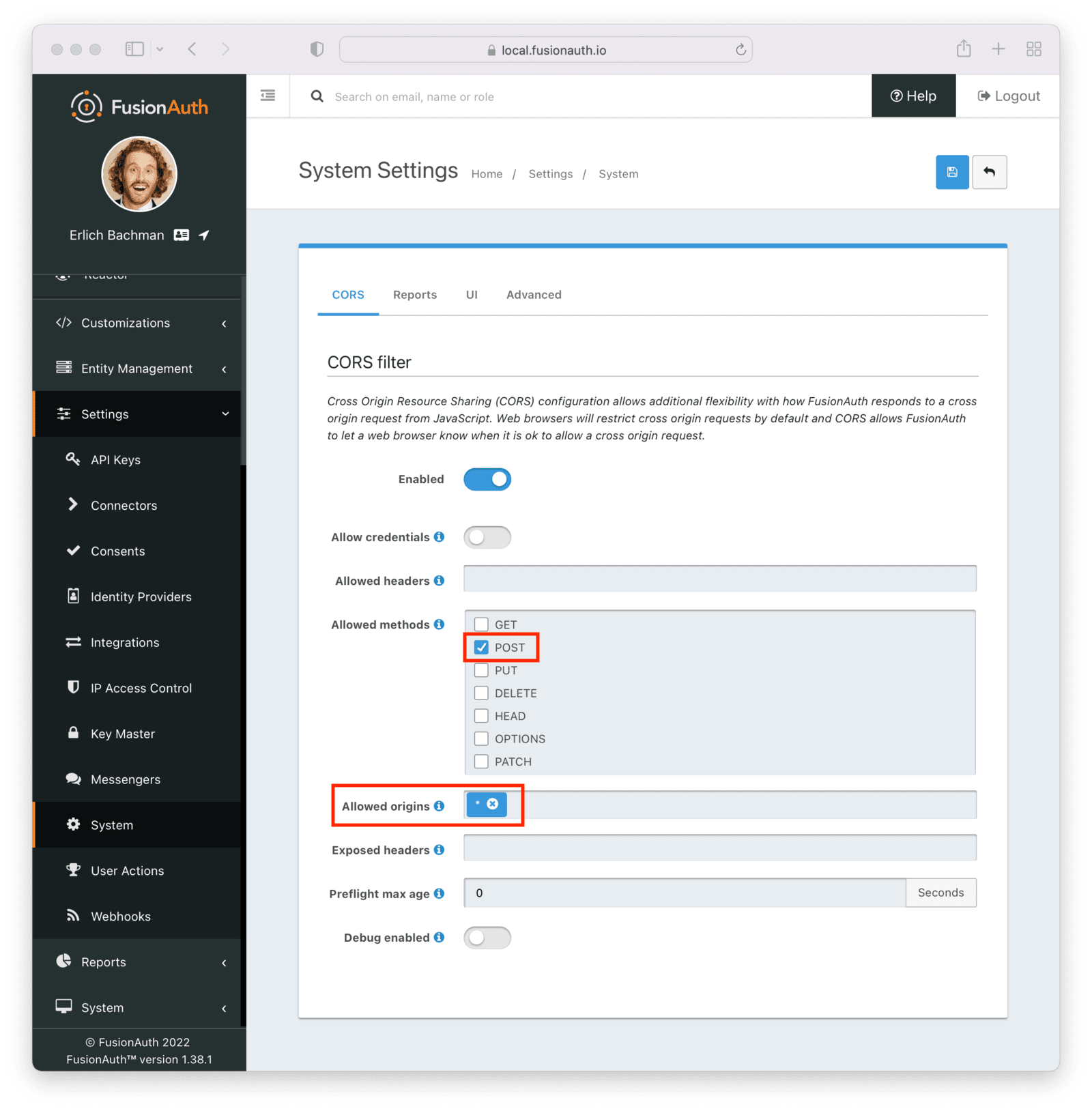Go back with Safari back arrow
The width and height of the screenshot is (1092, 1111).
click(x=192, y=48)
